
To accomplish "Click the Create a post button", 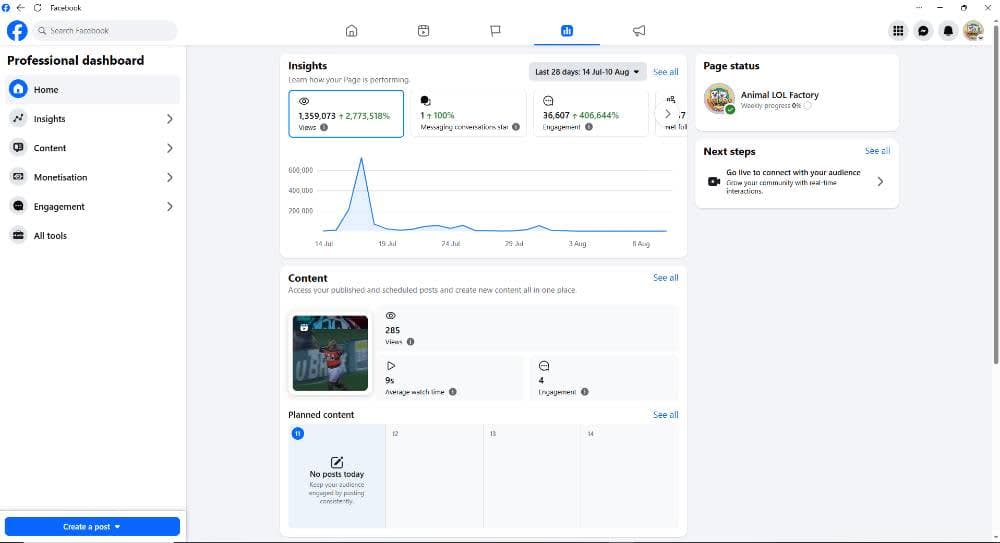I will click(92, 526).
